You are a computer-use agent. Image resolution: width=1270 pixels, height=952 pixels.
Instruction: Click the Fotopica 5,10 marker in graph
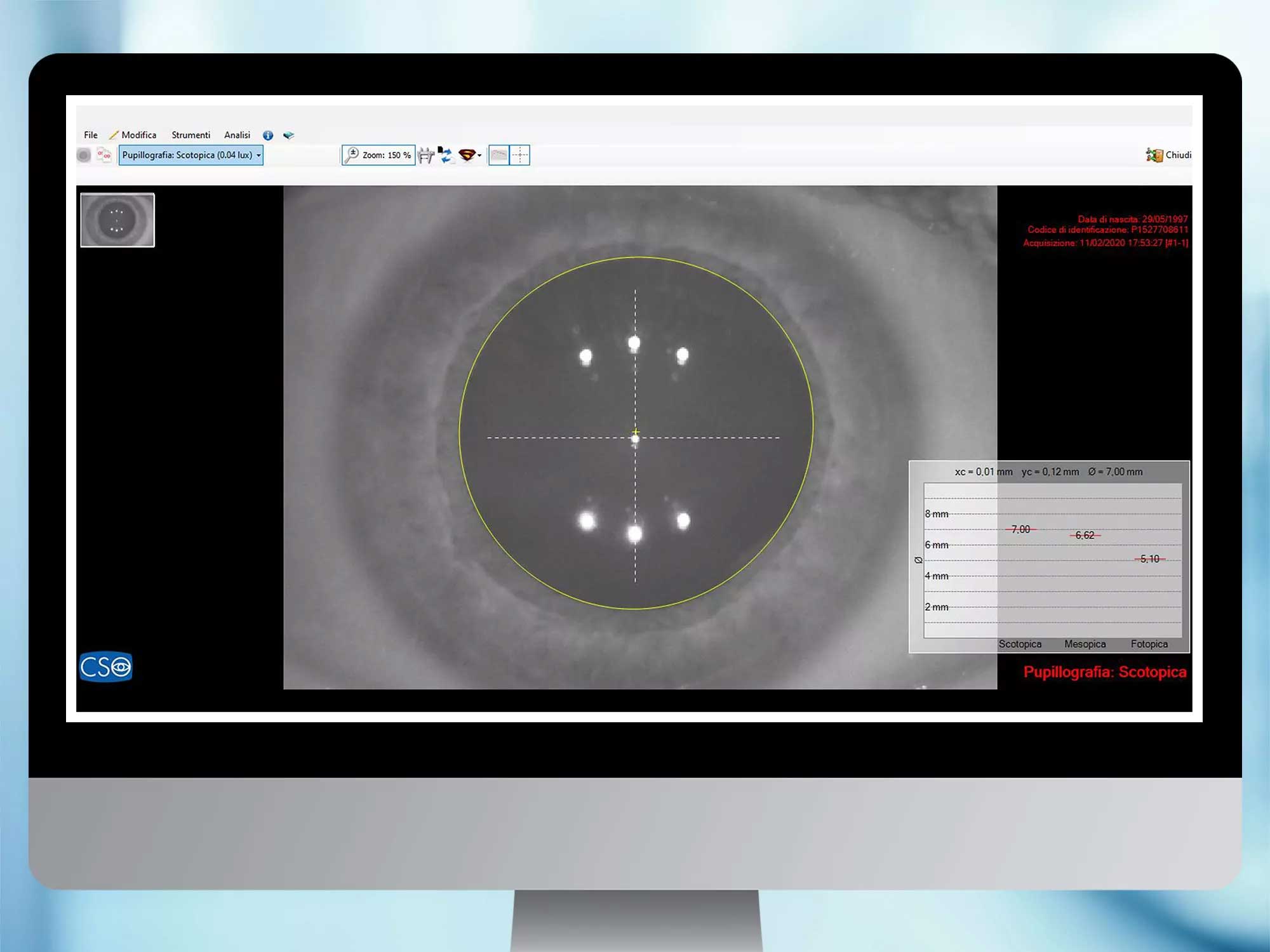(x=1149, y=559)
